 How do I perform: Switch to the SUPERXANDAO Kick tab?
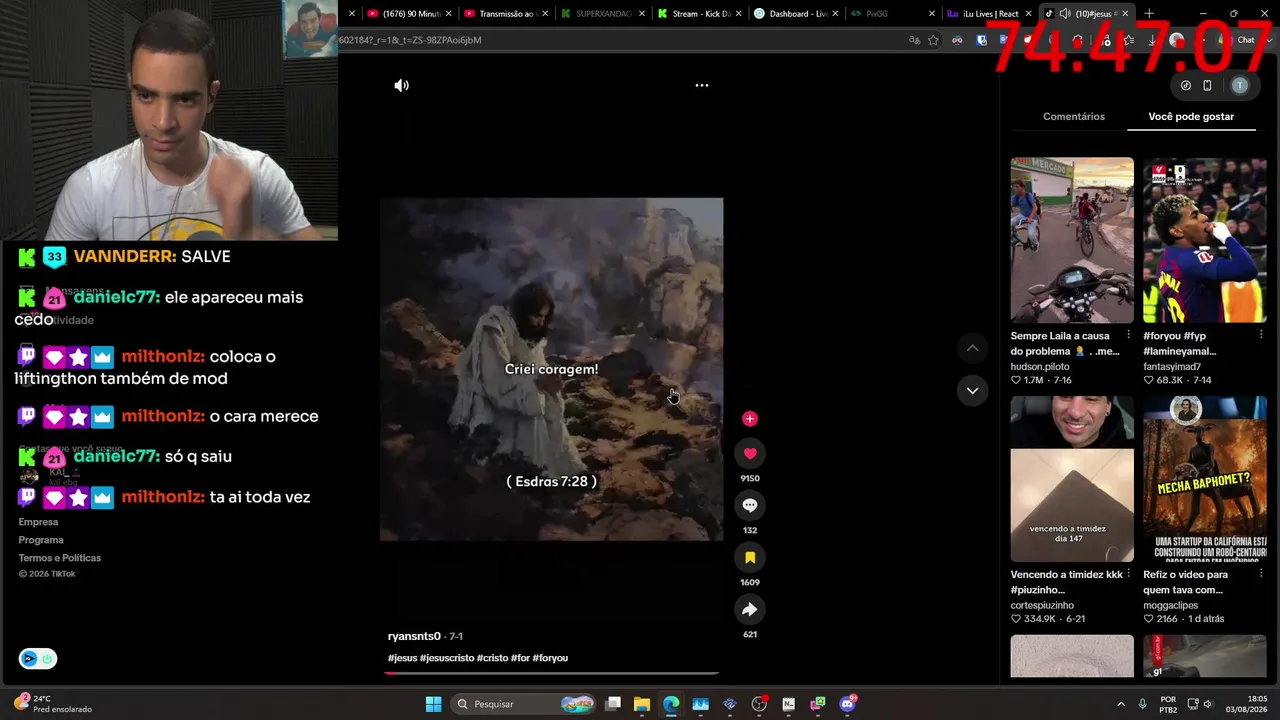604,14
